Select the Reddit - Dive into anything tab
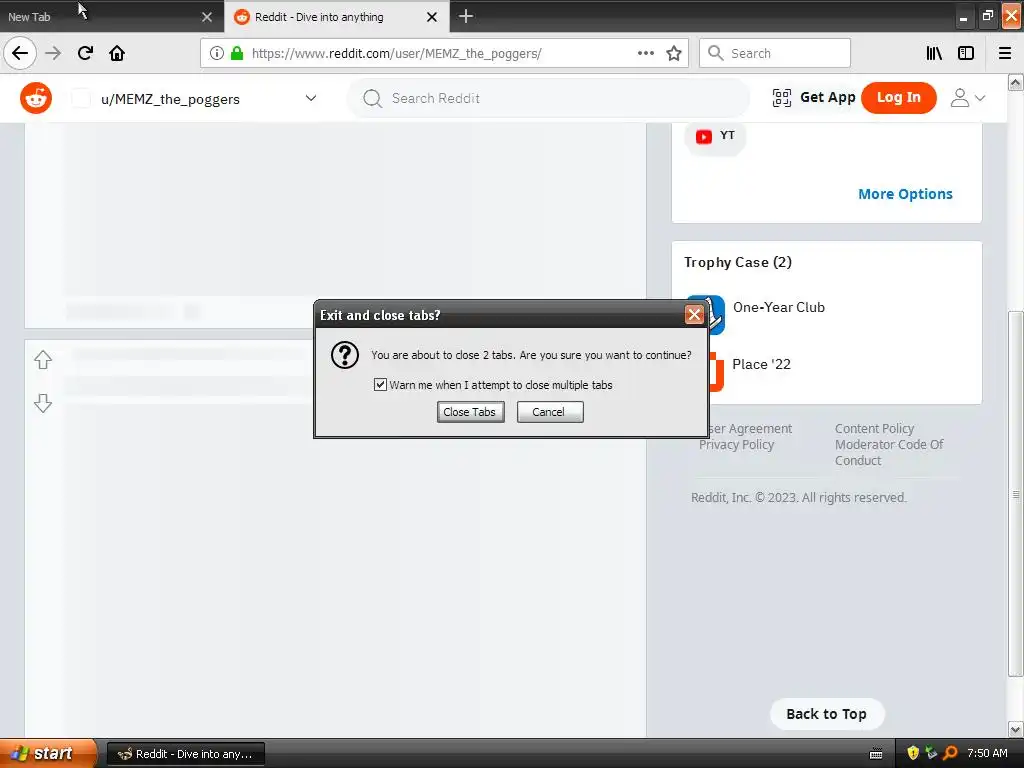This screenshot has height=768, width=1024. coord(336,17)
